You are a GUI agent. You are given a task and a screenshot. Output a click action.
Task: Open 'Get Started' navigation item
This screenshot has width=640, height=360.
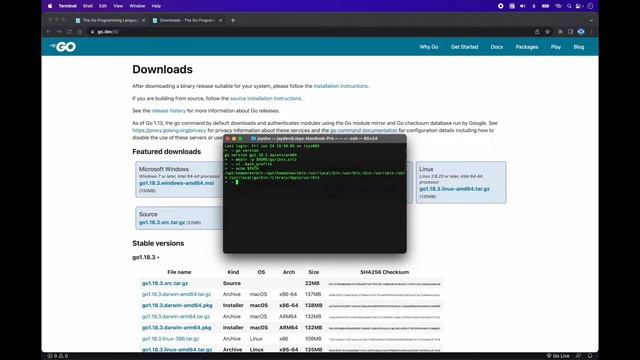pyautogui.click(x=464, y=47)
